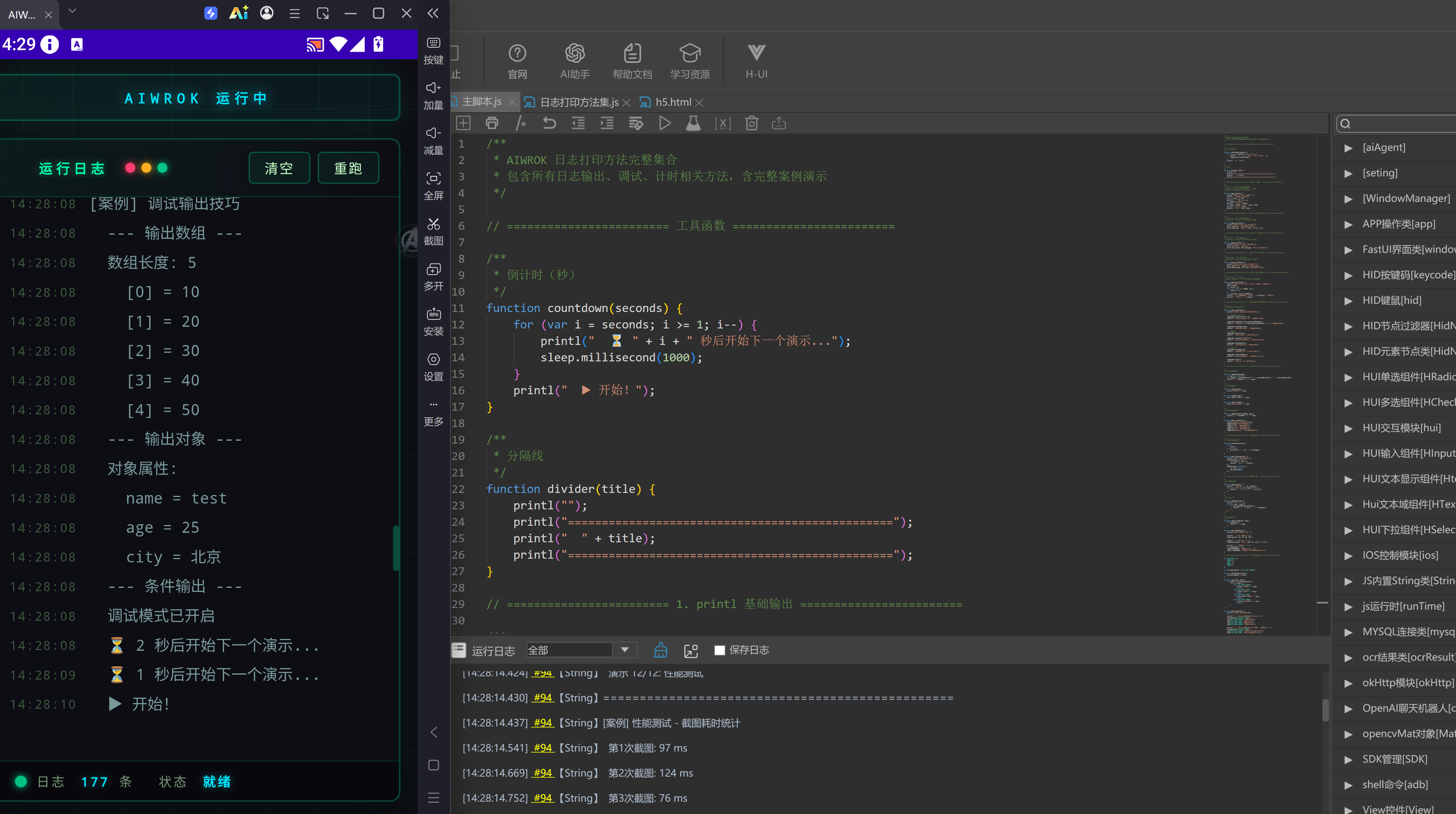Click 全屏 fullscreen icon in side panel
Image resolution: width=1456 pixels, height=814 pixels.
[x=434, y=187]
